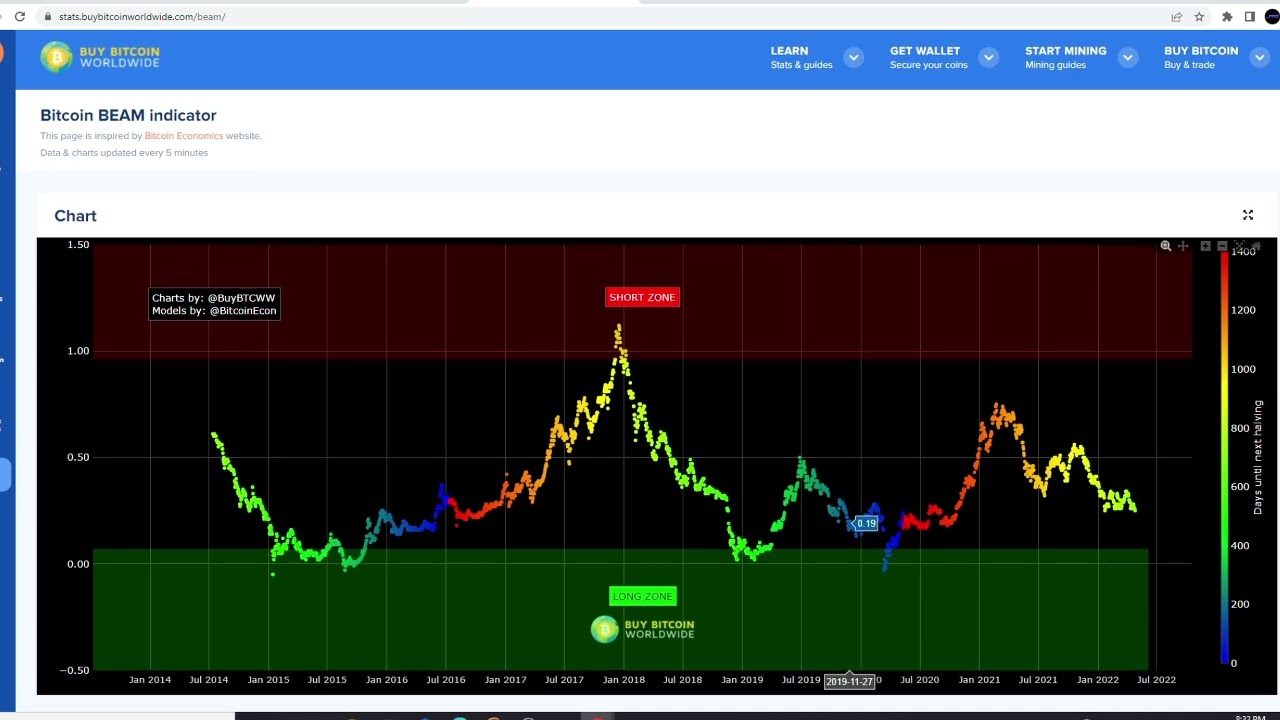Open the browser extensions puzzle icon
1280x720 pixels.
pos(1227,16)
